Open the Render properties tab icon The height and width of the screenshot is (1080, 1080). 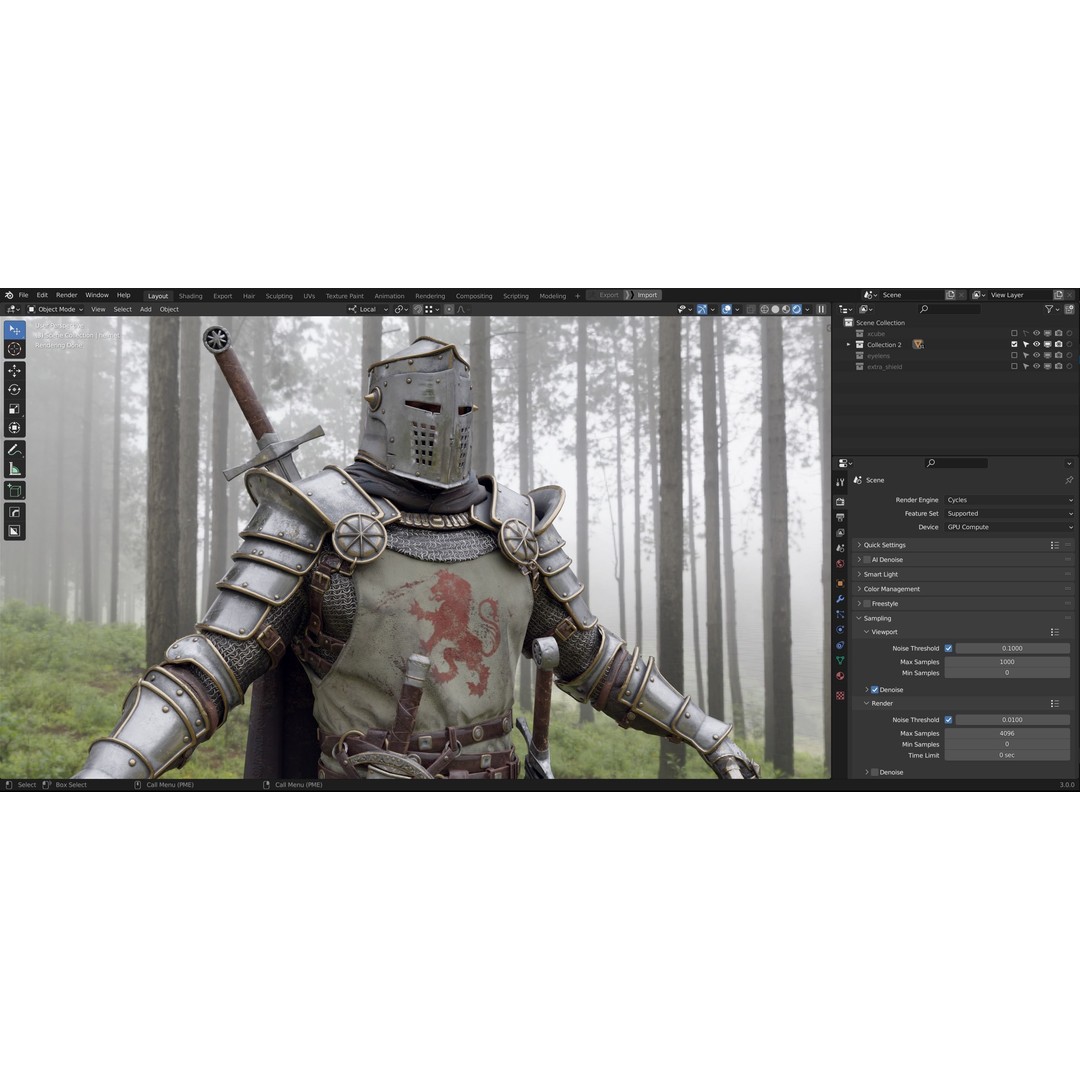pyautogui.click(x=840, y=501)
